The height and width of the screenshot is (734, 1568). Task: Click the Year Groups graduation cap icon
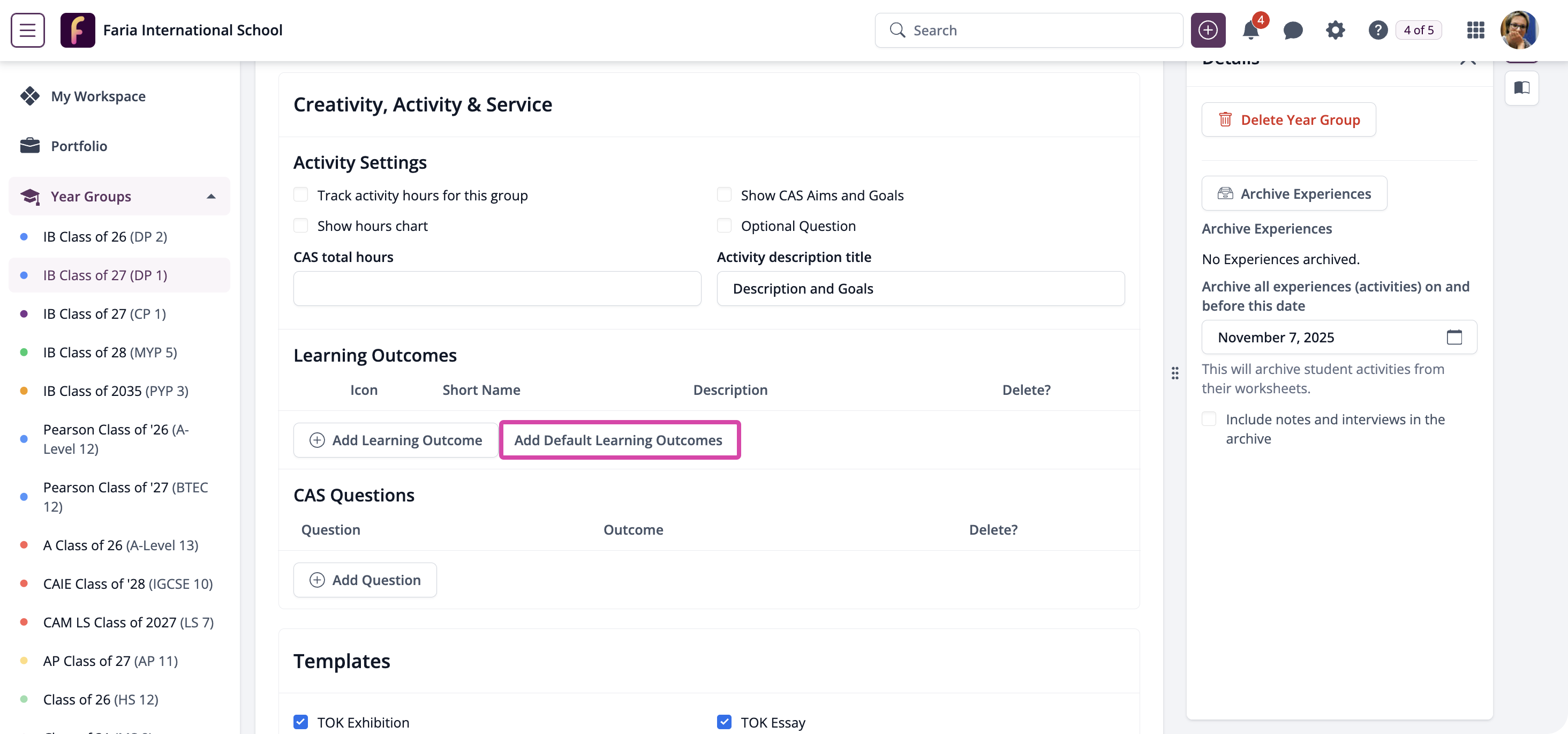30,196
